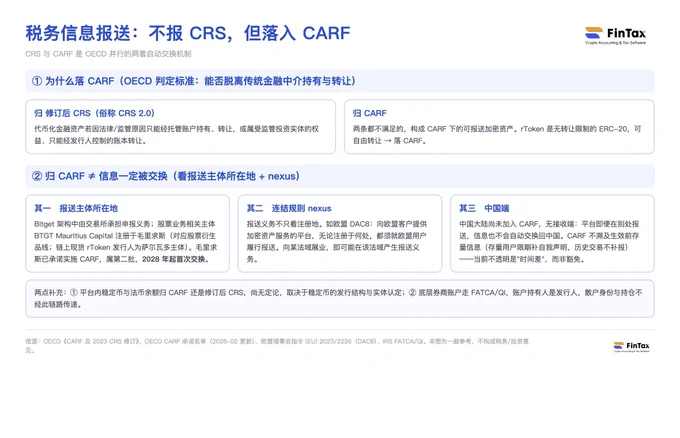Image resolution: width=680 pixels, height=438 pixels.
Task: Click the card heading 归 修订后 CRS（俗称 CRS 2.0）
Action: point(94,113)
